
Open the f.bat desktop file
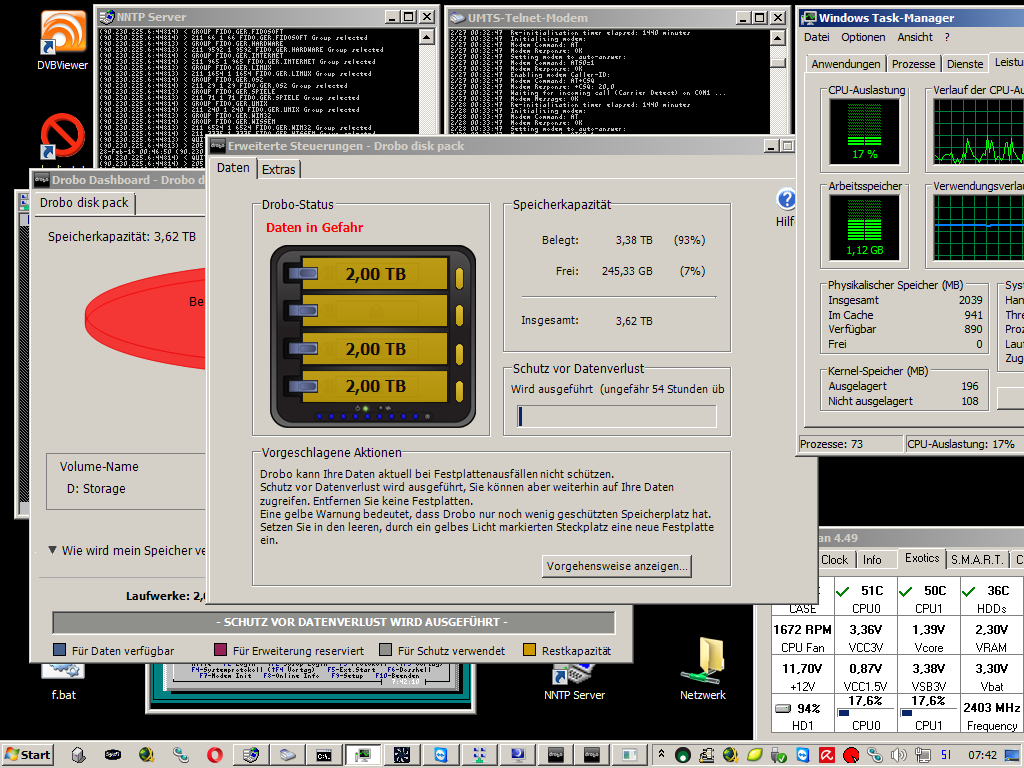point(63,672)
